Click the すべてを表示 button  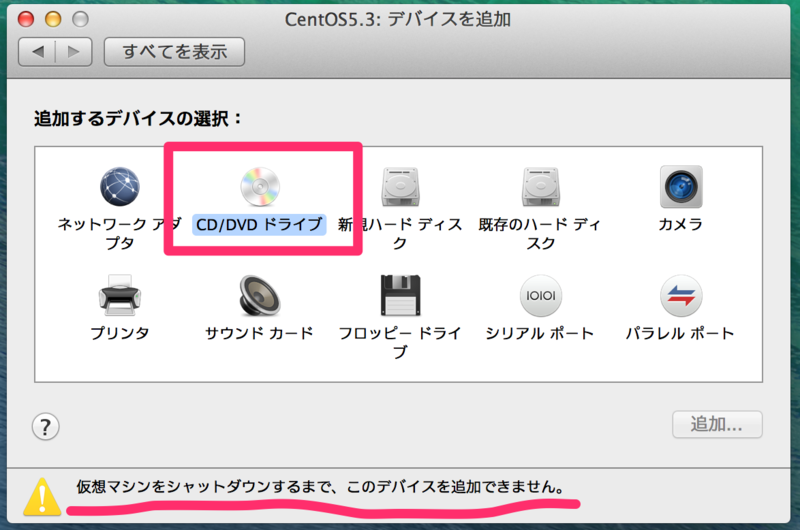174,52
